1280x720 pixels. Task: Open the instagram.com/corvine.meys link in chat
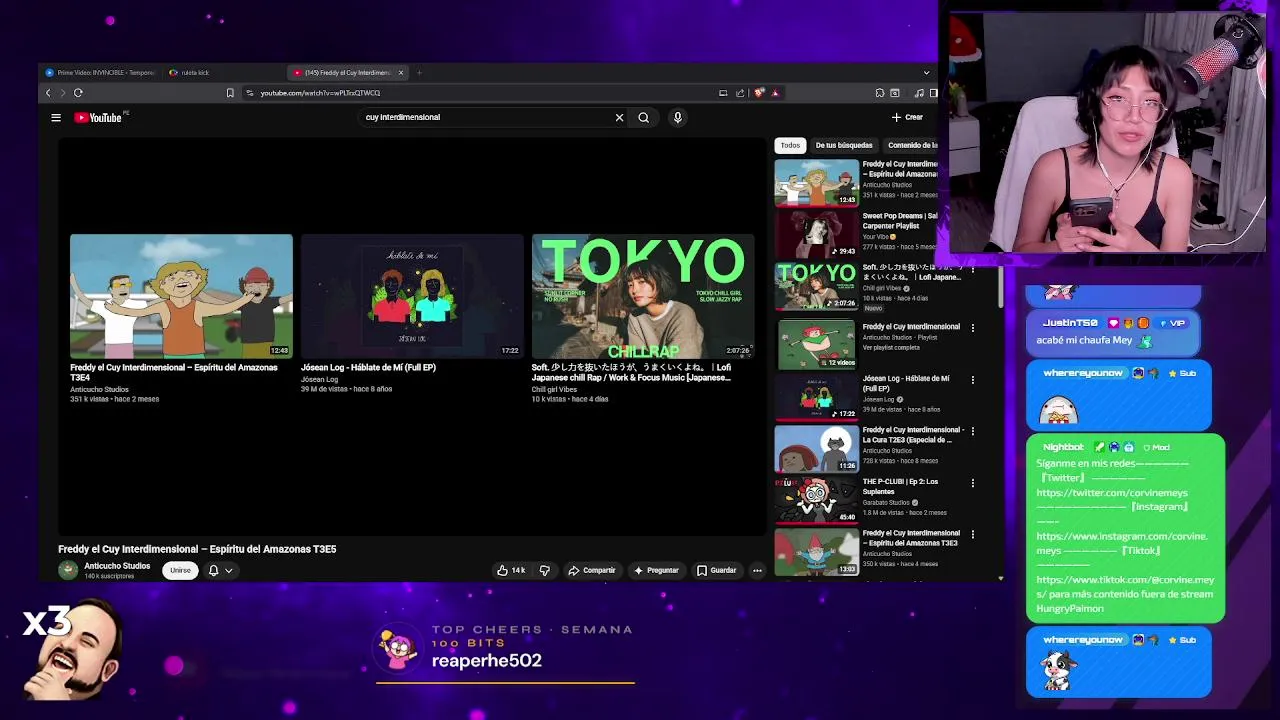coord(1121,543)
